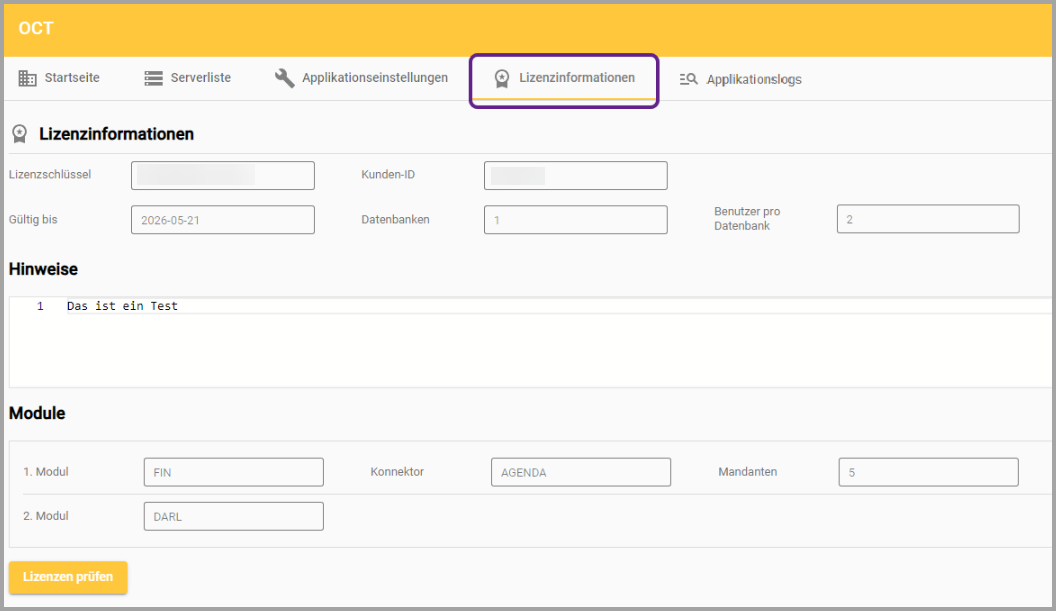Click the Kunden-ID field
Image resolution: width=1056 pixels, height=611 pixels.
575,175
